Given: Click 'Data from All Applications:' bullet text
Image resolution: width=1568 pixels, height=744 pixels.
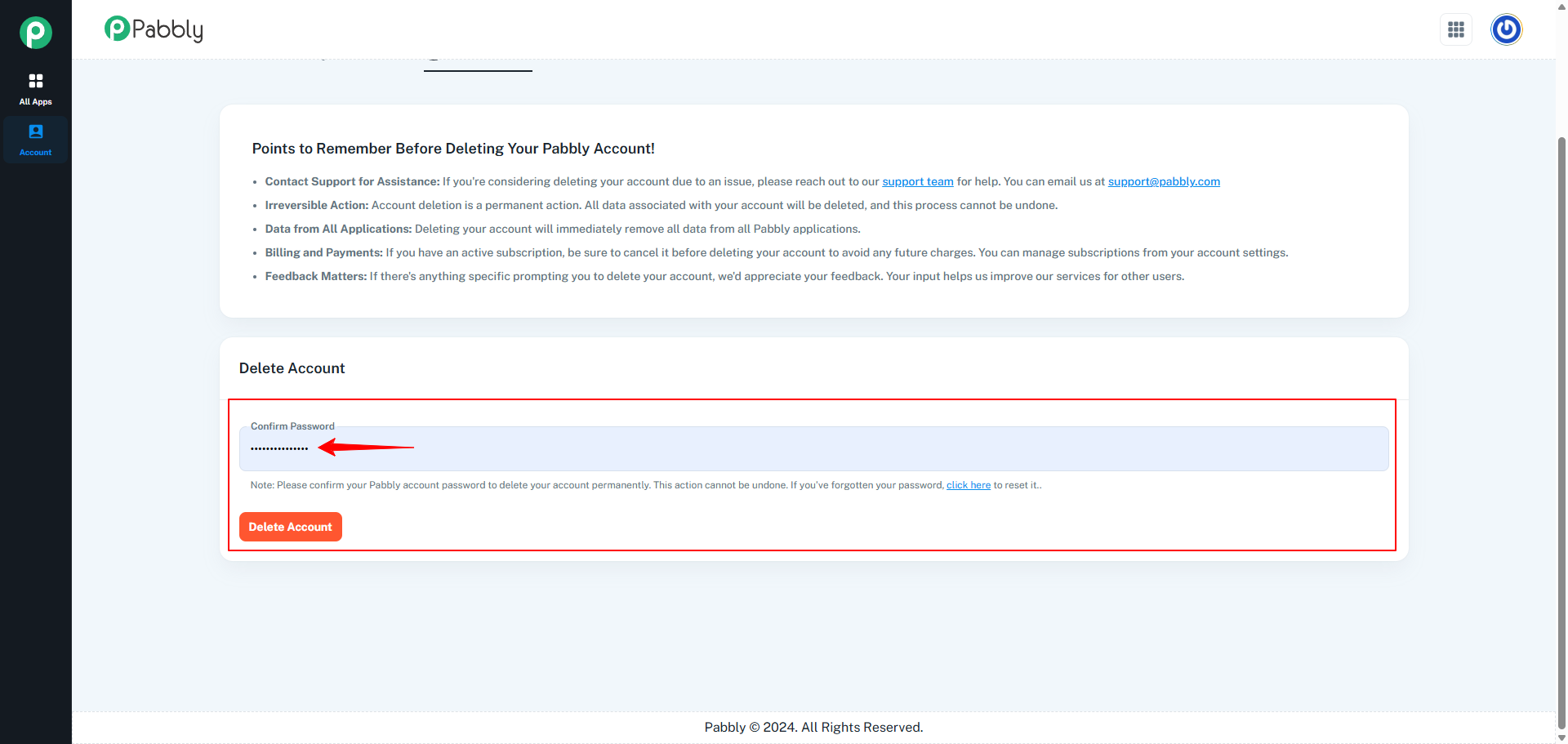Looking at the screenshot, I should [x=338, y=229].
